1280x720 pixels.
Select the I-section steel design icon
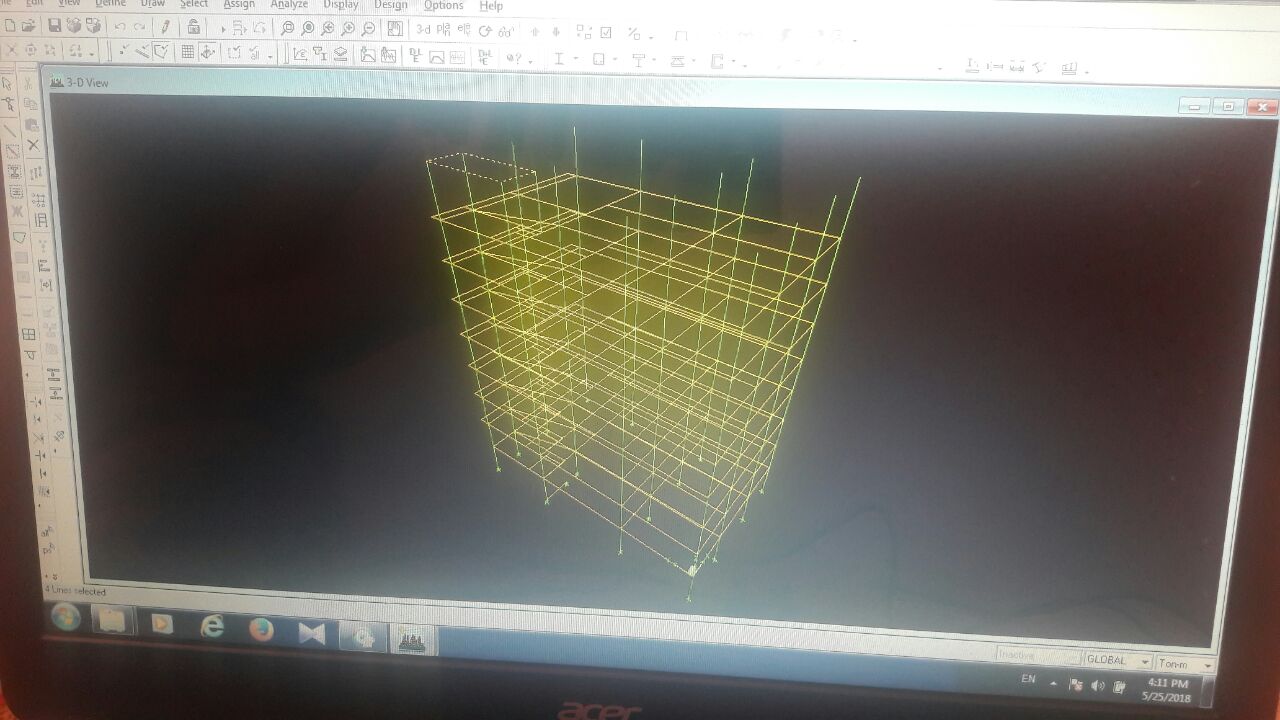(x=559, y=59)
